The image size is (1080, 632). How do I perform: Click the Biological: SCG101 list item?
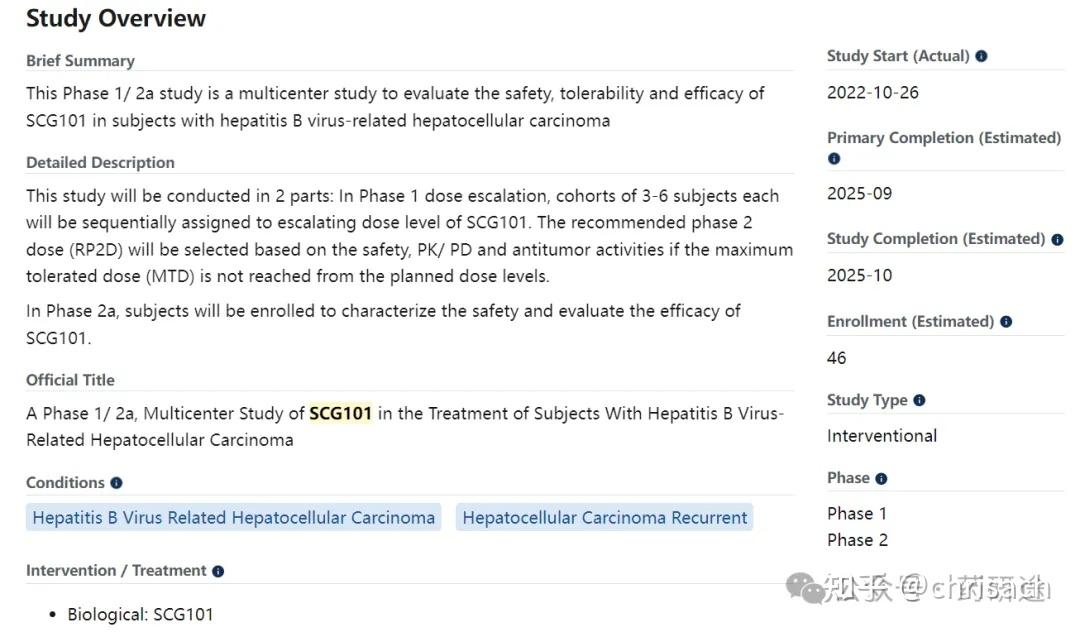[x=140, y=614]
